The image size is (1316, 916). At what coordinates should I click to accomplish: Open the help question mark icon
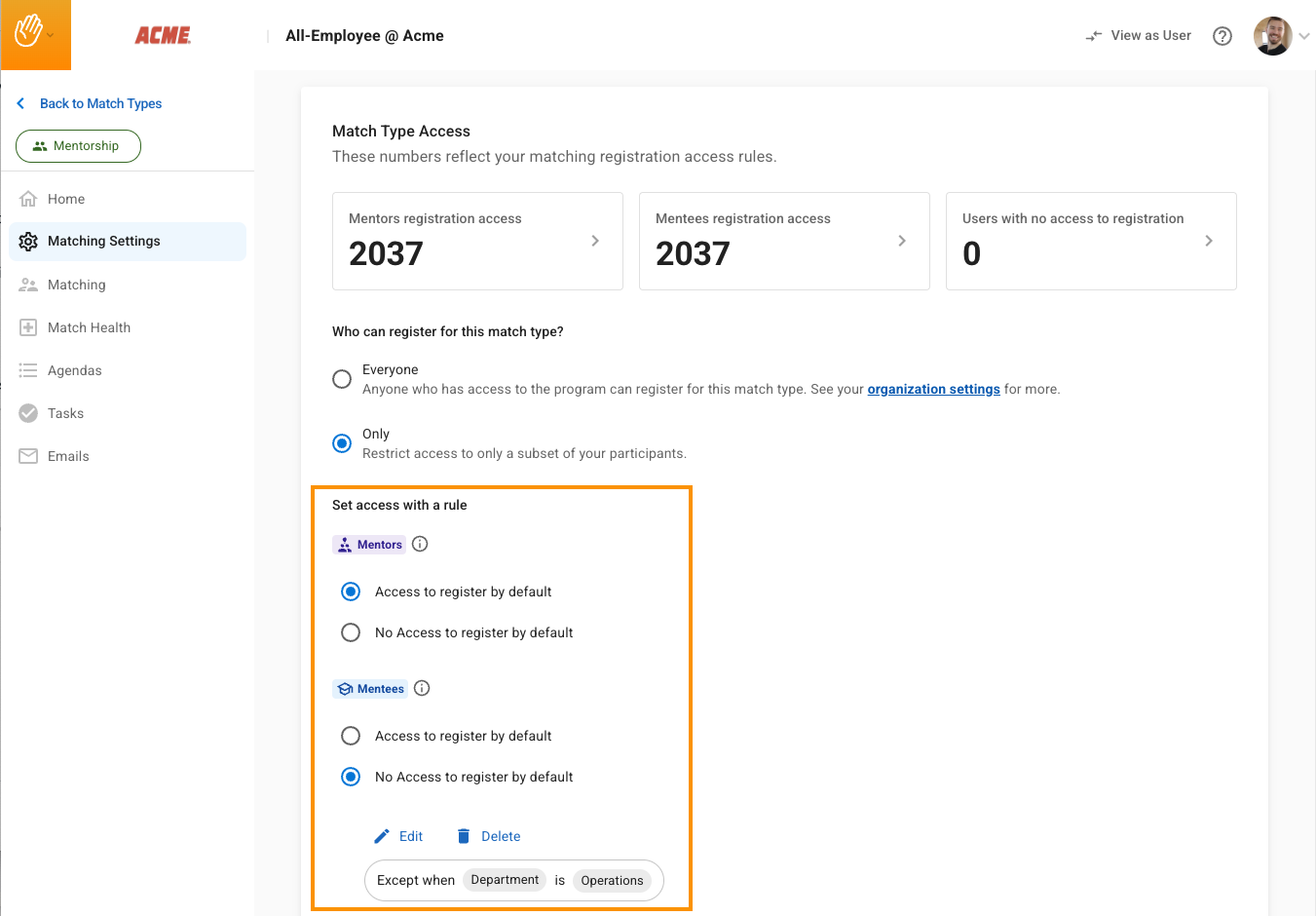1222,36
